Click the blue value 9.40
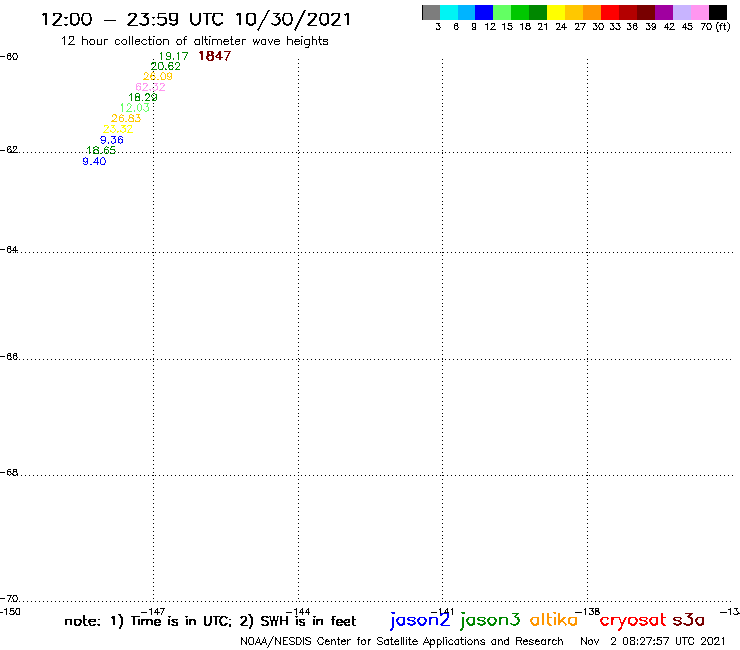The image size is (740, 650). click(94, 161)
